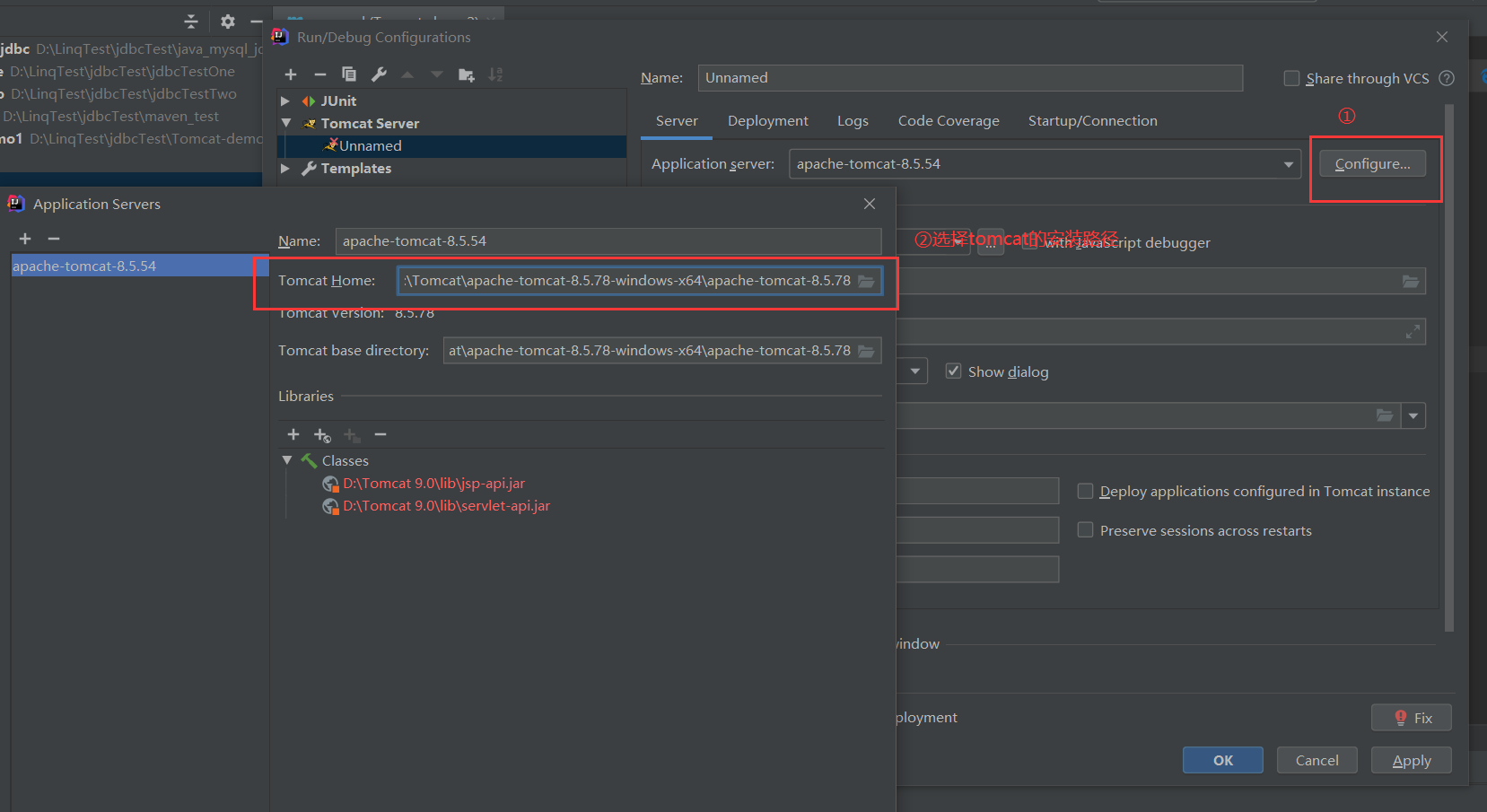Click the Run/Debug Configurations vertical scrollbar
Screen dimensions: 1487x812
tap(1449, 368)
